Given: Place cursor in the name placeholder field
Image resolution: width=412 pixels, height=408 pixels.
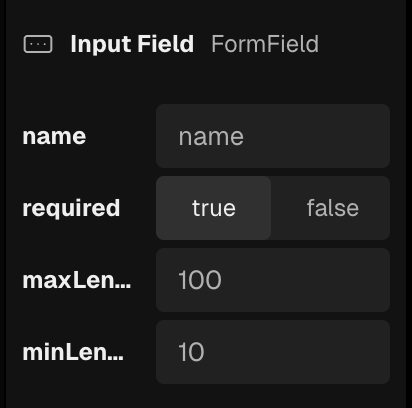Looking at the screenshot, I should (273, 136).
